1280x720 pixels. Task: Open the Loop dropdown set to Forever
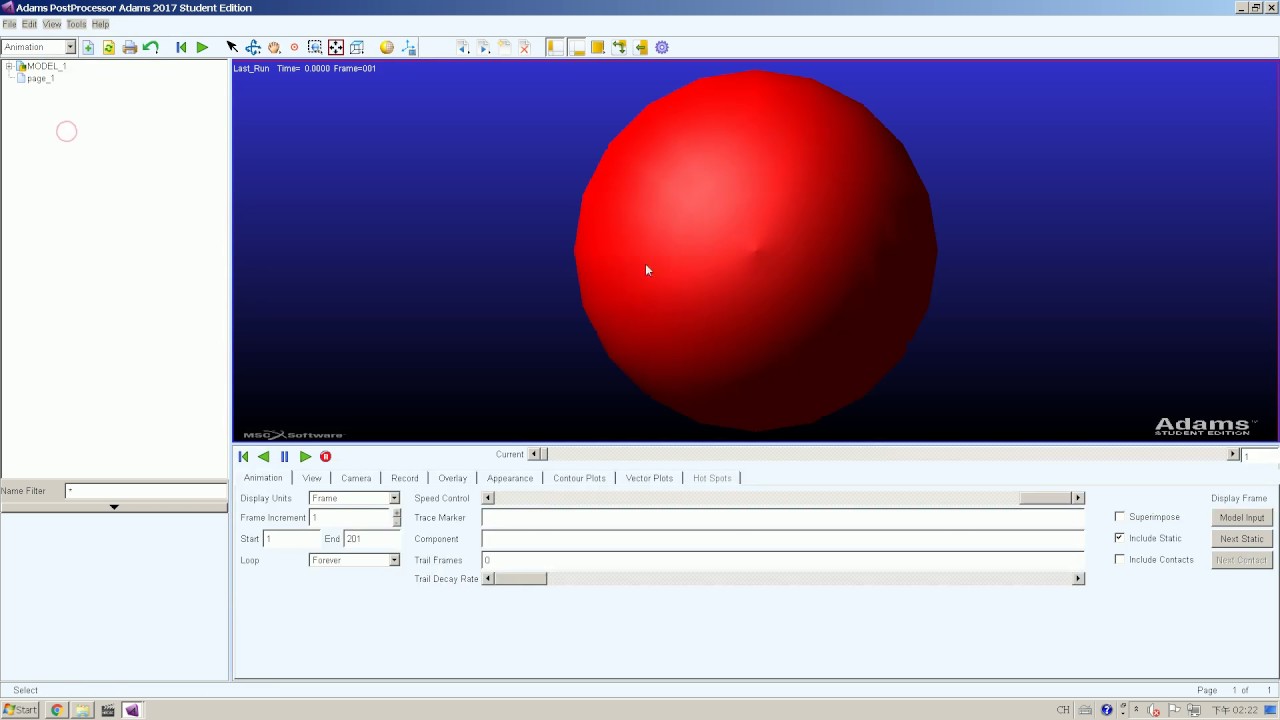(354, 560)
